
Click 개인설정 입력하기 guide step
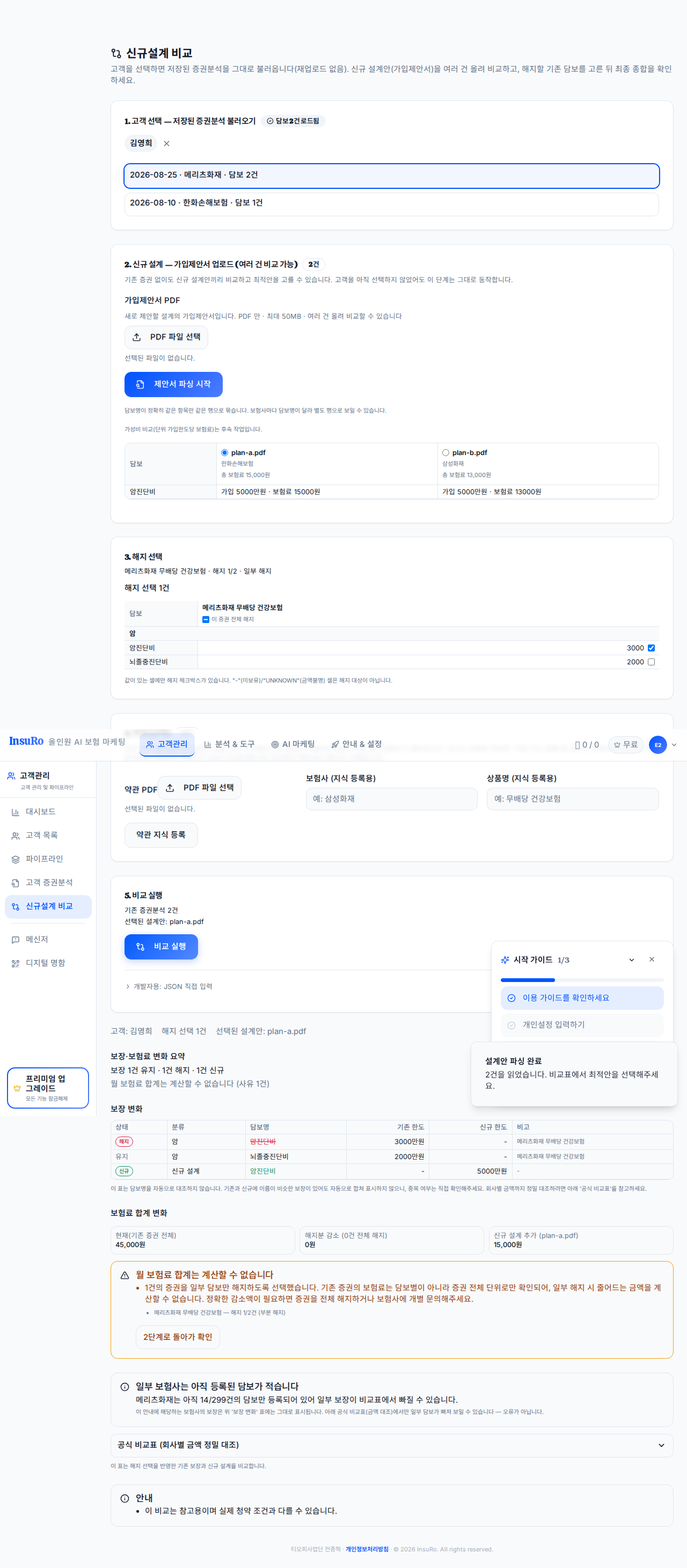coord(582,1025)
